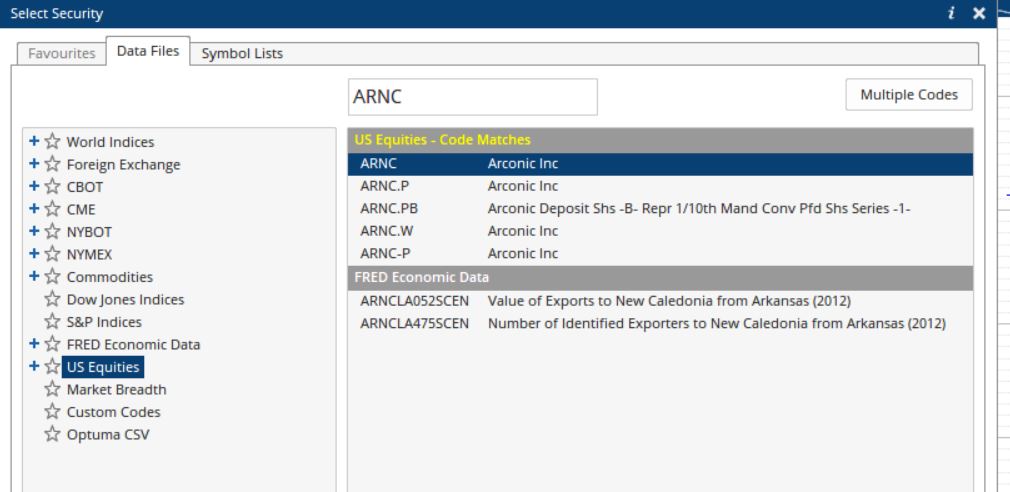Toggle the star next to NYMEX

click(x=52, y=254)
